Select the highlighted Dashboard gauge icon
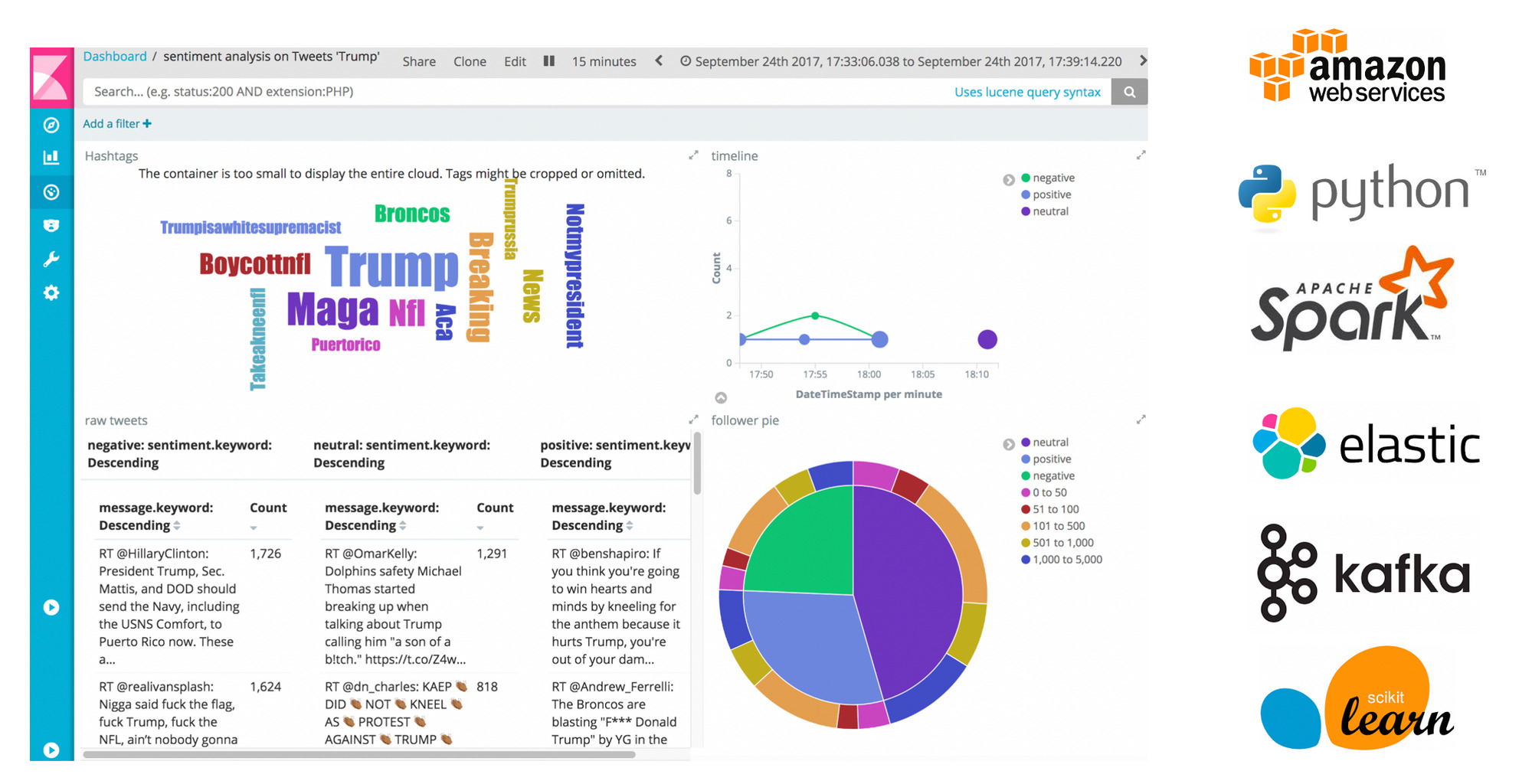1532x784 pixels. click(x=51, y=191)
